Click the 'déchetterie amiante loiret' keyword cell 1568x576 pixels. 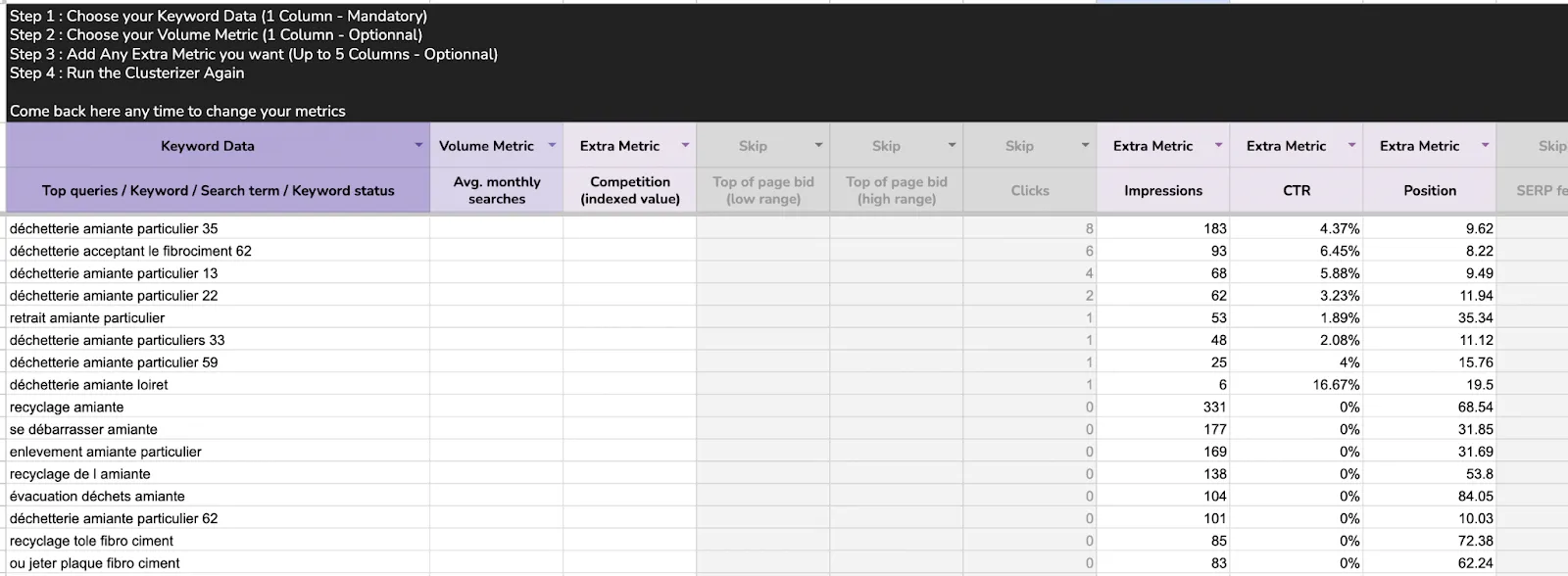tap(89, 385)
